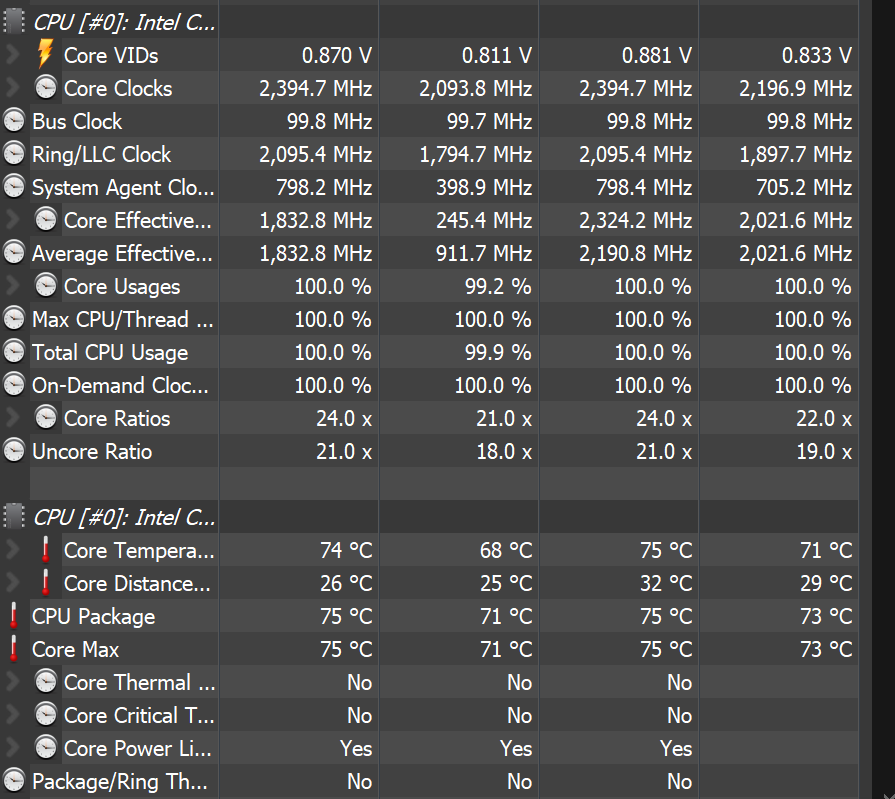895x799 pixels.
Task: Select the On-Demand Clock sensor row
Action: (x=120, y=385)
